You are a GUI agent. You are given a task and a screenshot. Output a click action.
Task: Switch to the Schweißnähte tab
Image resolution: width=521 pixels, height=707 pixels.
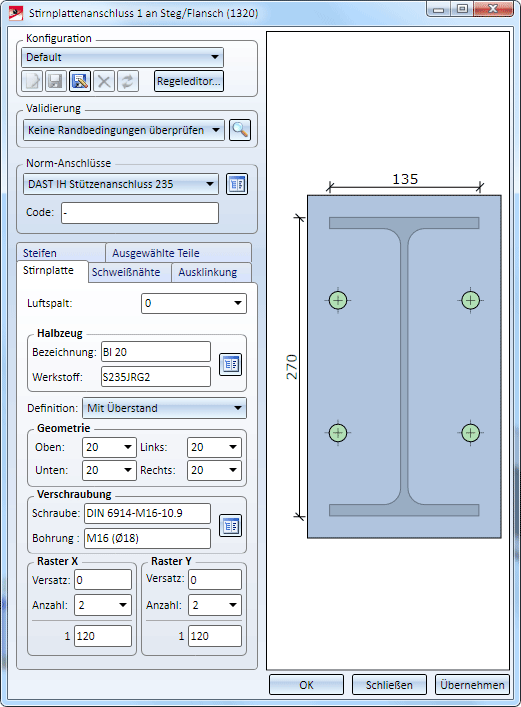tap(129, 272)
